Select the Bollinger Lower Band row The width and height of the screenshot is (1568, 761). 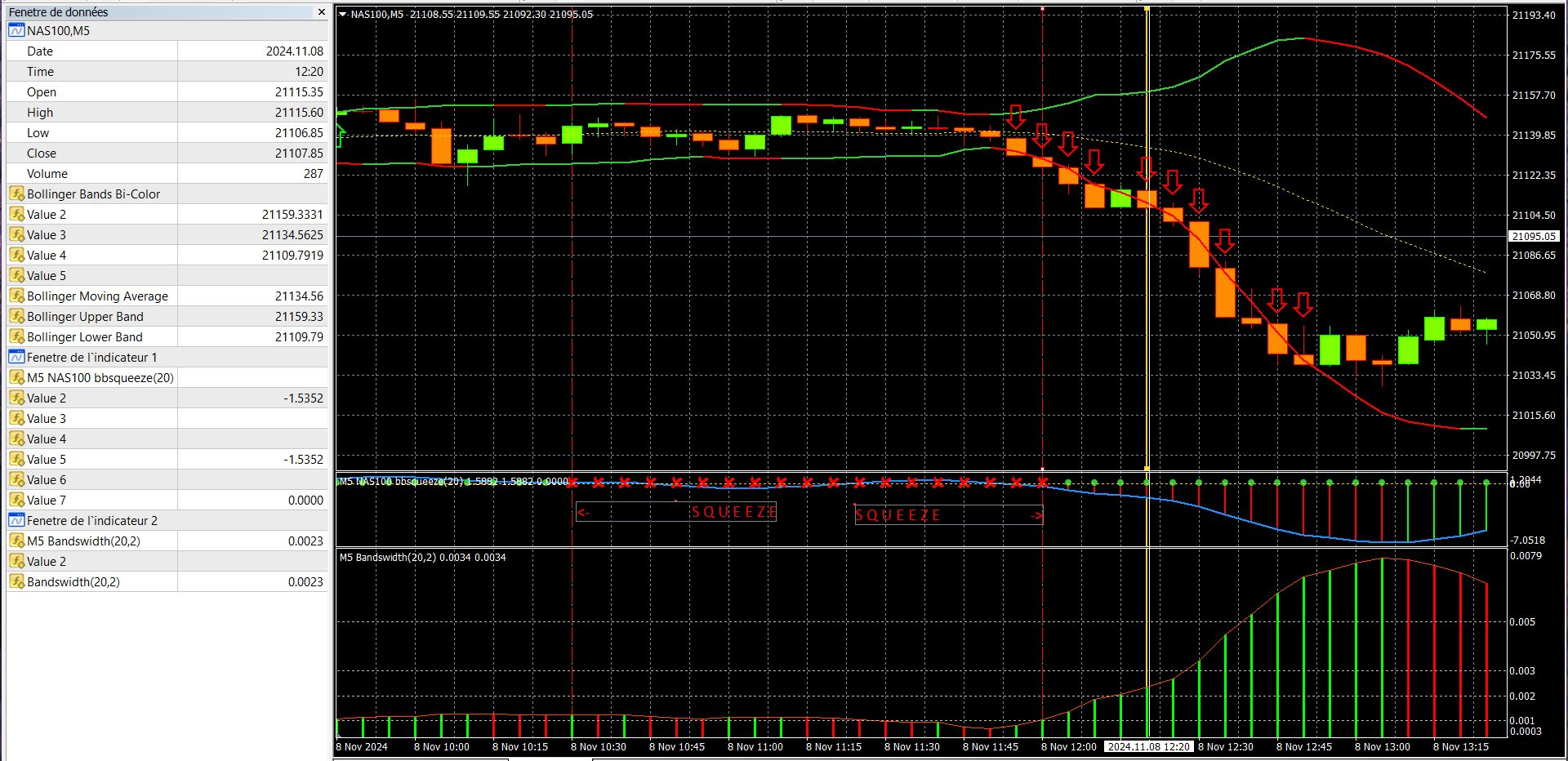pyautogui.click(x=167, y=336)
